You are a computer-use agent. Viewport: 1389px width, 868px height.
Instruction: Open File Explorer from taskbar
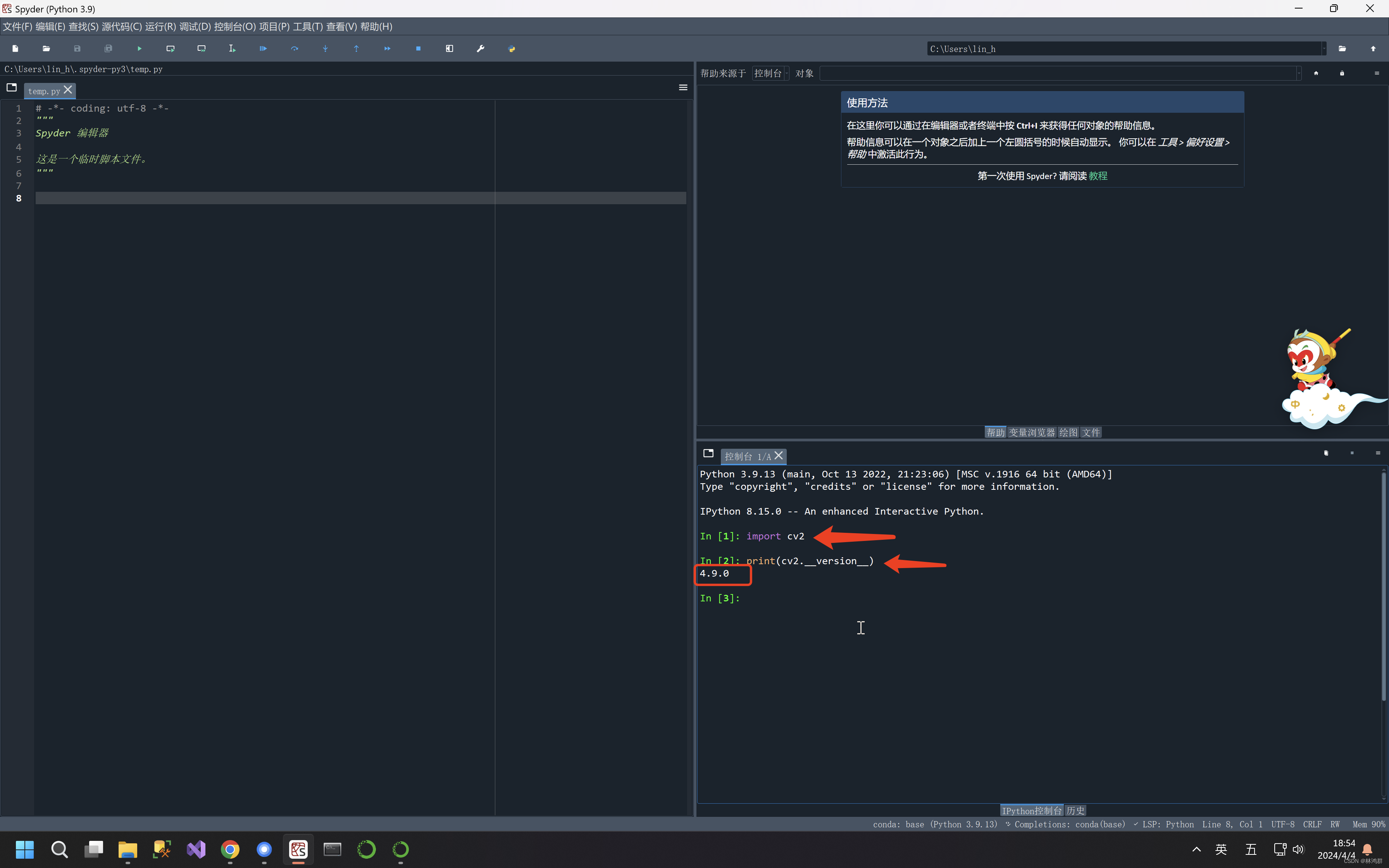[x=128, y=849]
